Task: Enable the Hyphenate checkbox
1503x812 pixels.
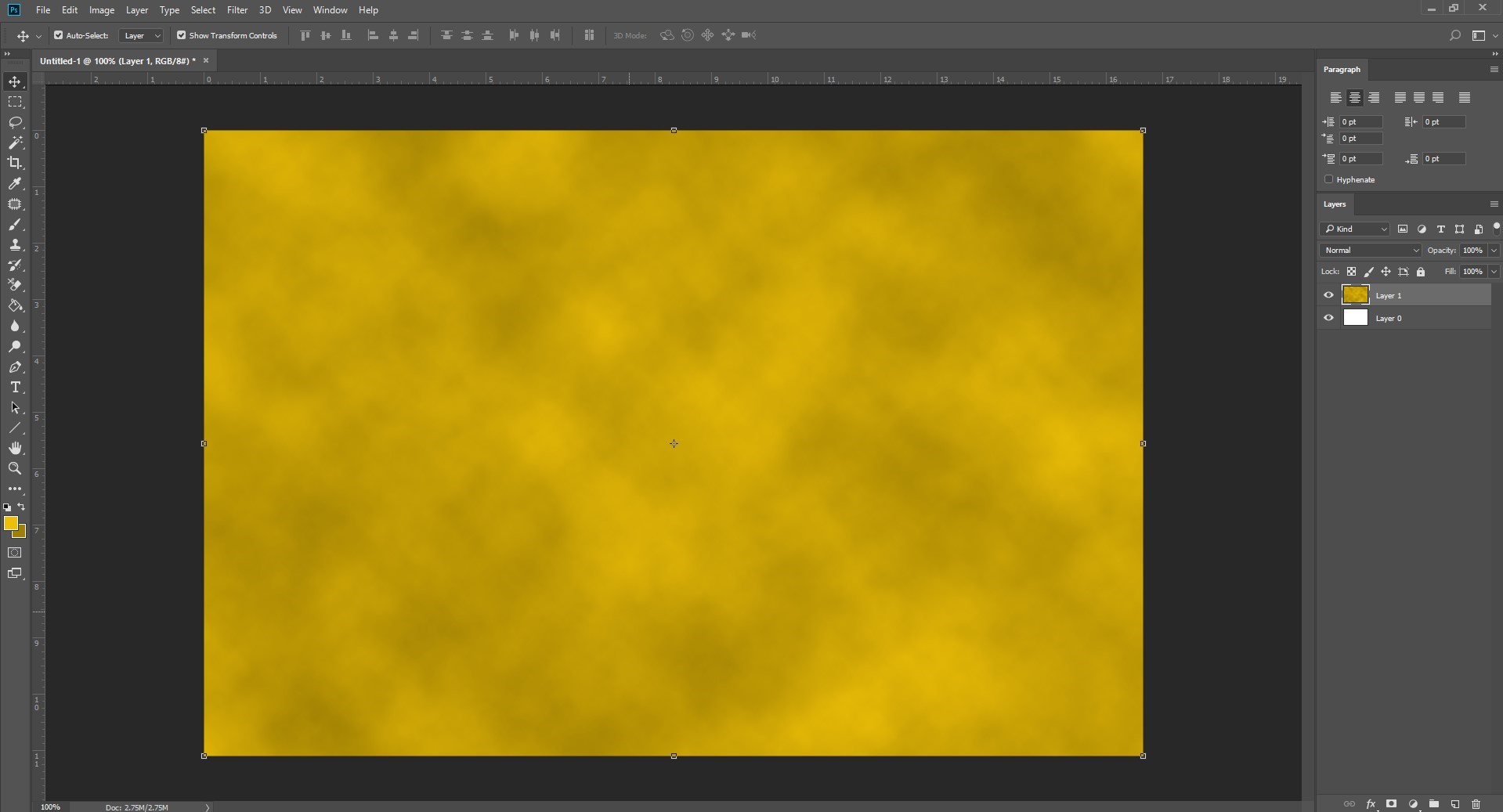Action: [1329, 179]
